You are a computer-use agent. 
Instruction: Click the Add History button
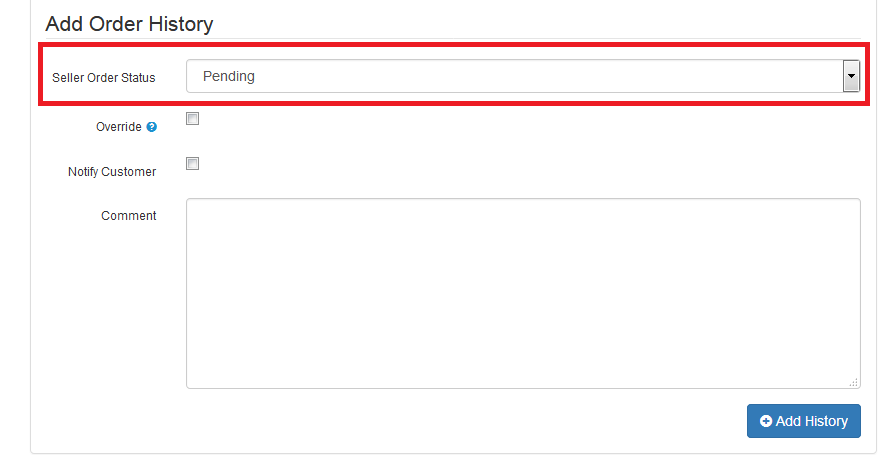(804, 421)
